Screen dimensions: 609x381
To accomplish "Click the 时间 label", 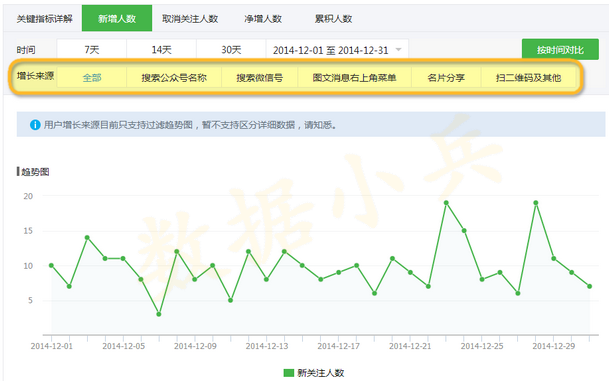I will pos(26,50).
